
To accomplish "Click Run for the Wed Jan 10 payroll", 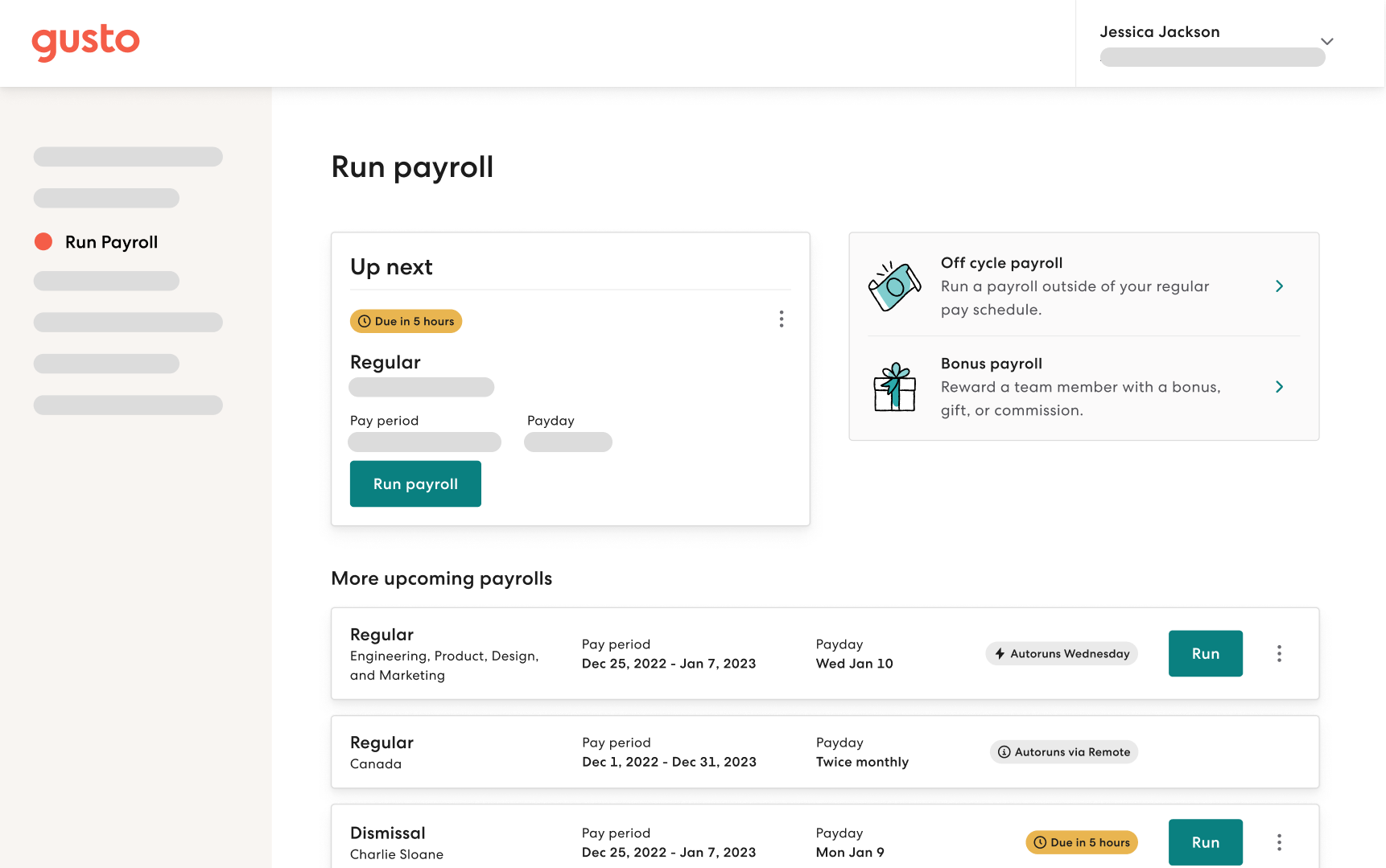I will point(1205,653).
